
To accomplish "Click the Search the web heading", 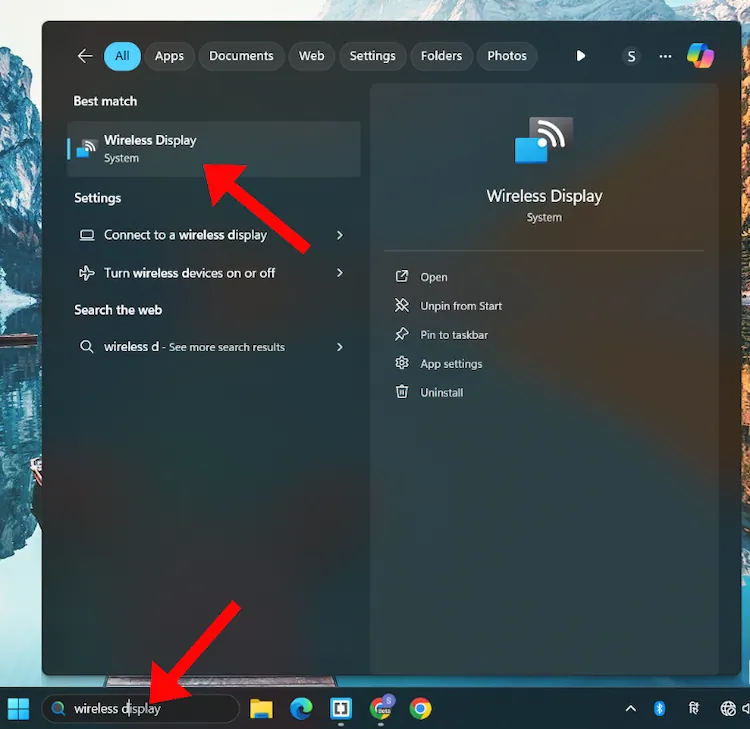I will pos(118,310).
